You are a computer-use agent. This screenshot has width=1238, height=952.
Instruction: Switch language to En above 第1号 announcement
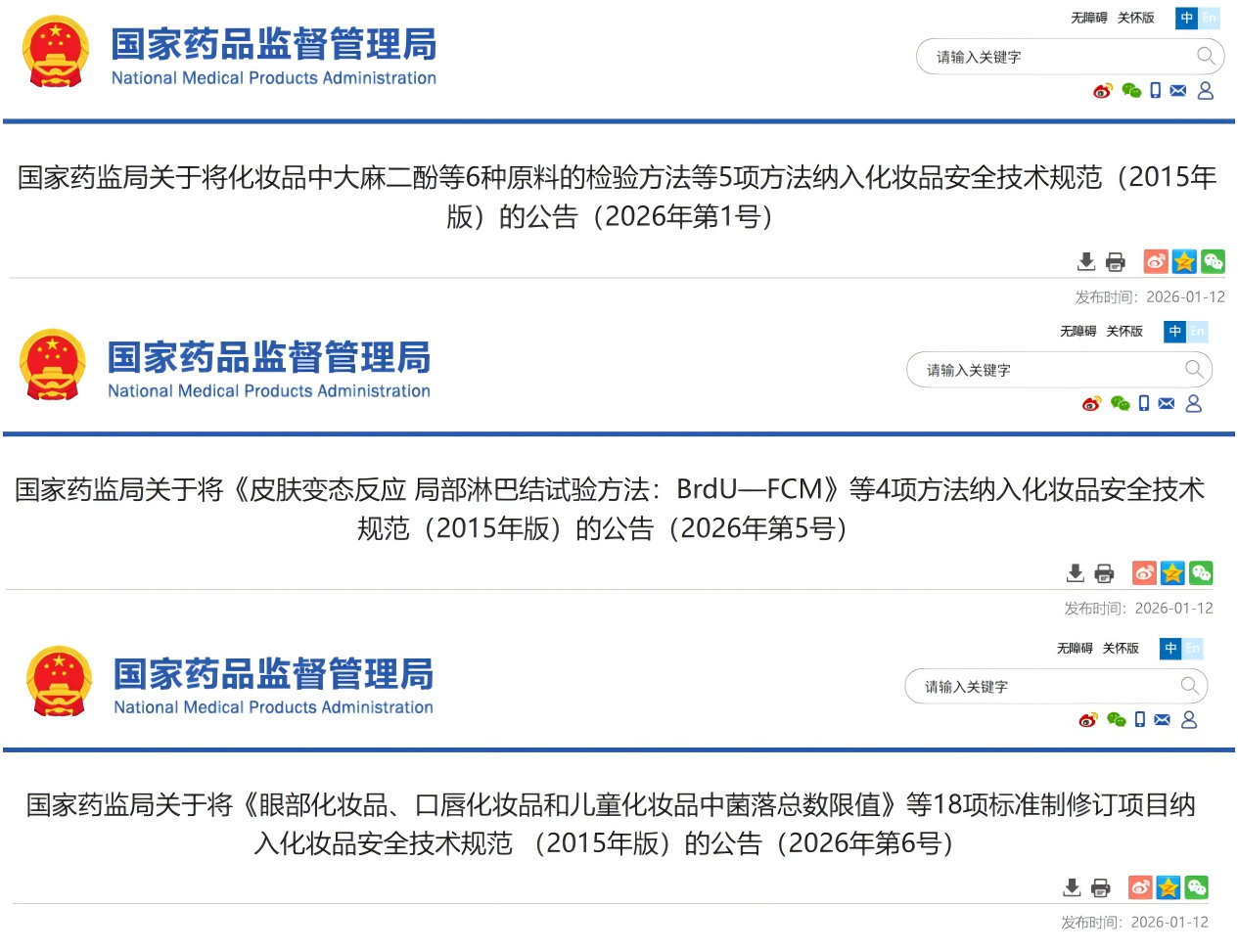point(1210,18)
